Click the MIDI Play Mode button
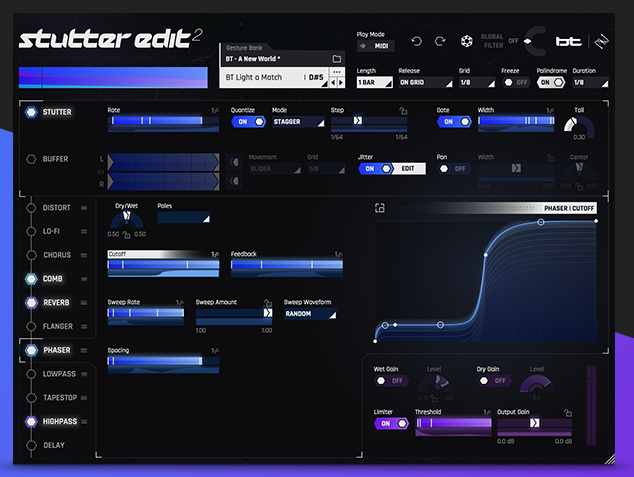 tap(376, 46)
